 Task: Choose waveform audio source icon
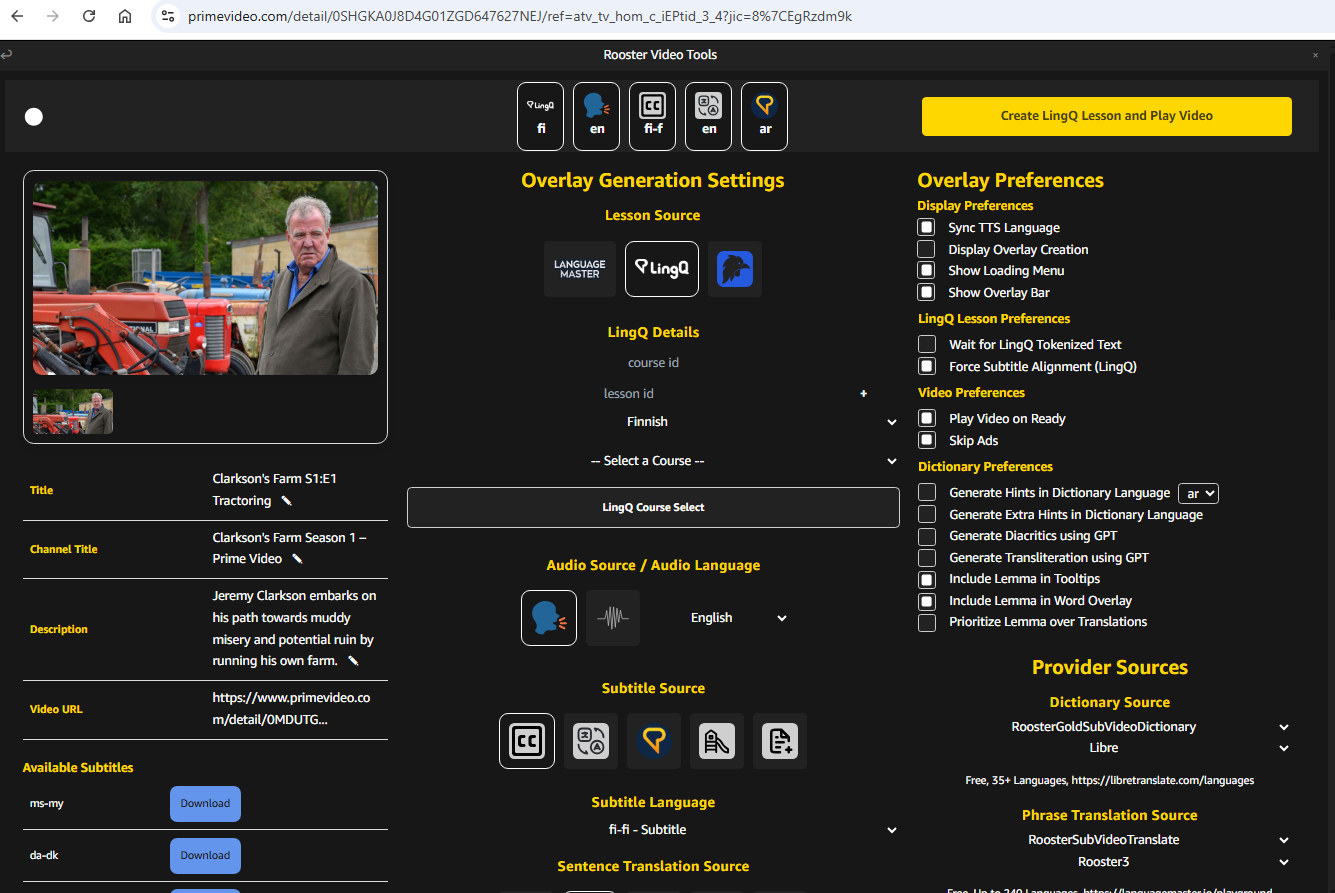613,618
